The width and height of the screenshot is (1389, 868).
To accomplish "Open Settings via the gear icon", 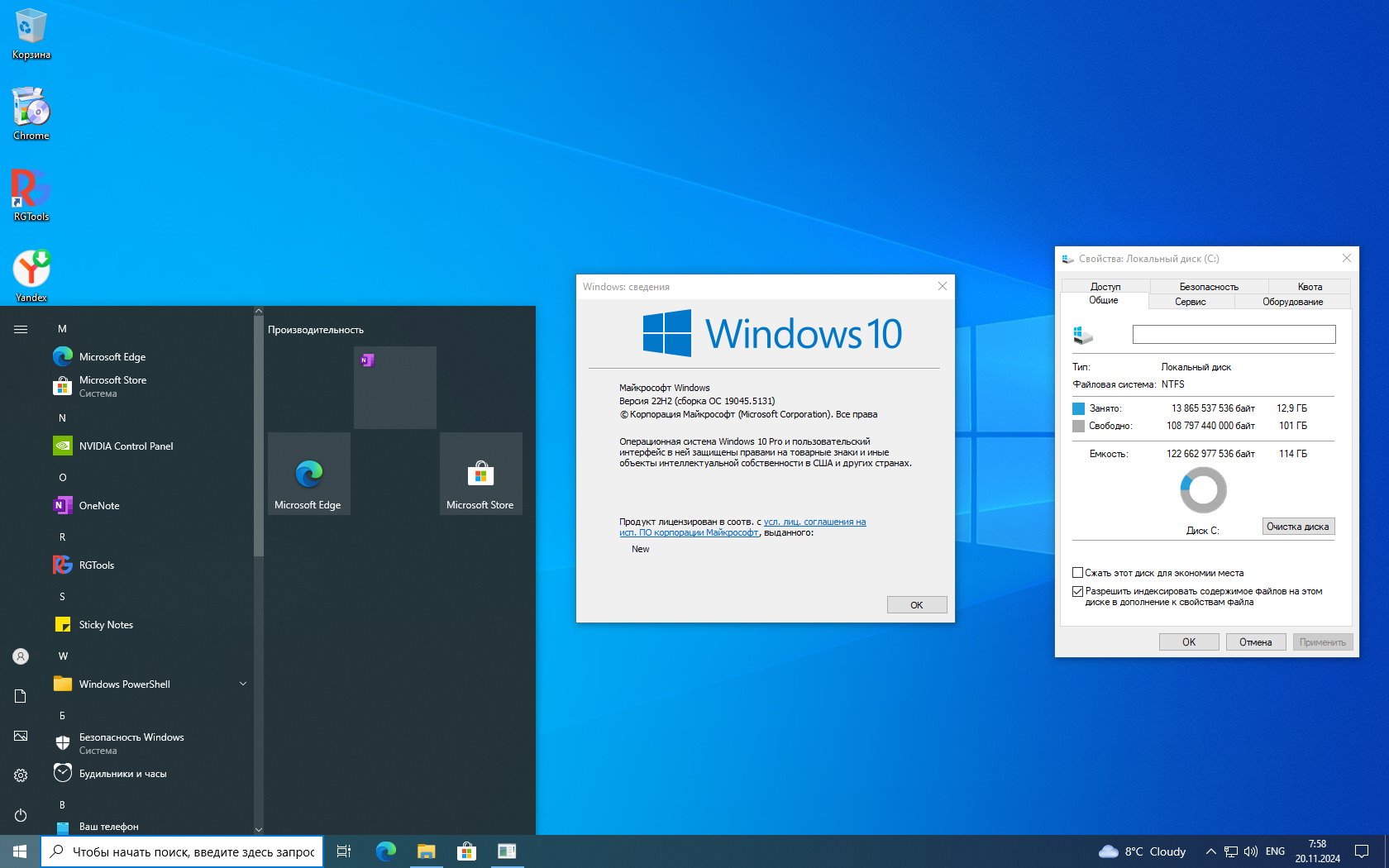I will point(21,775).
